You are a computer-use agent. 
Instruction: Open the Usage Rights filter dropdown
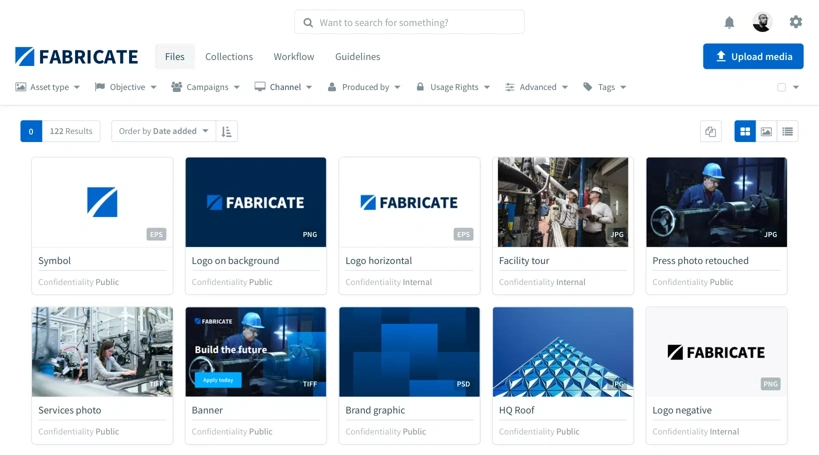(453, 87)
